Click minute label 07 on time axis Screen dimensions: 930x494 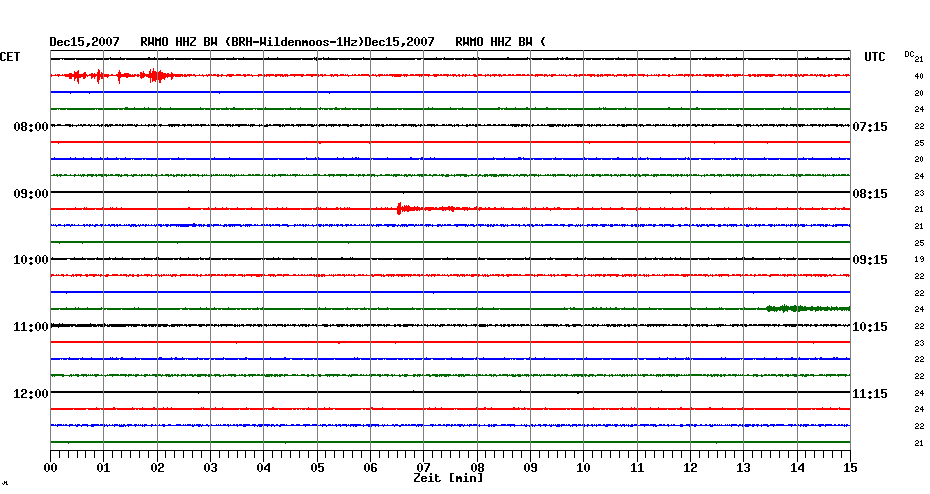[x=423, y=467]
